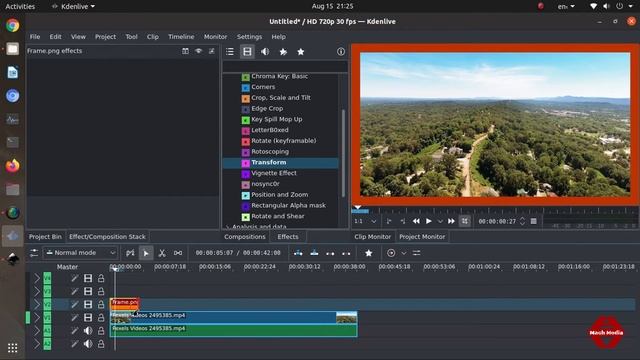Image resolution: width=640 pixels, height=360 pixels.
Task: Show custom effects category
Action: coord(283,51)
